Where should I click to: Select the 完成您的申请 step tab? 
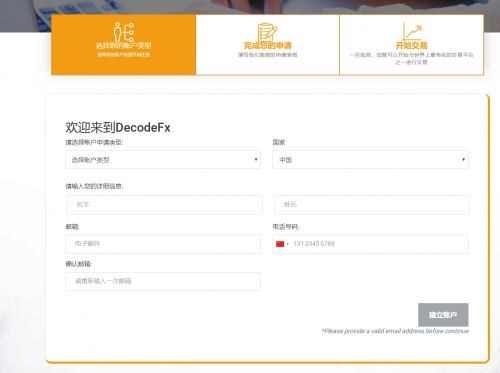click(268, 45)
